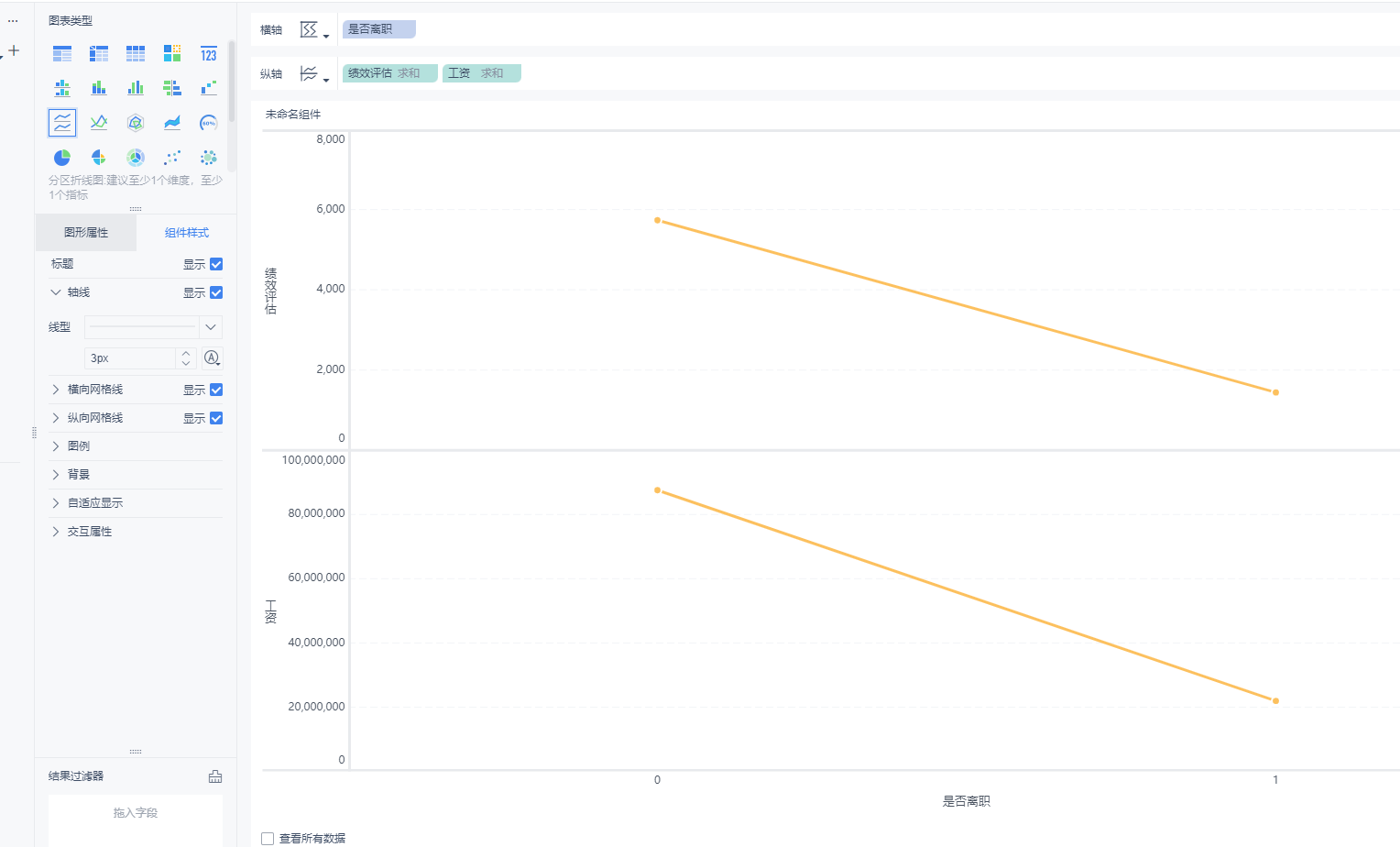Choose the waterfall chart type icon
The image size is (1400, 847).
pos(209,88)
